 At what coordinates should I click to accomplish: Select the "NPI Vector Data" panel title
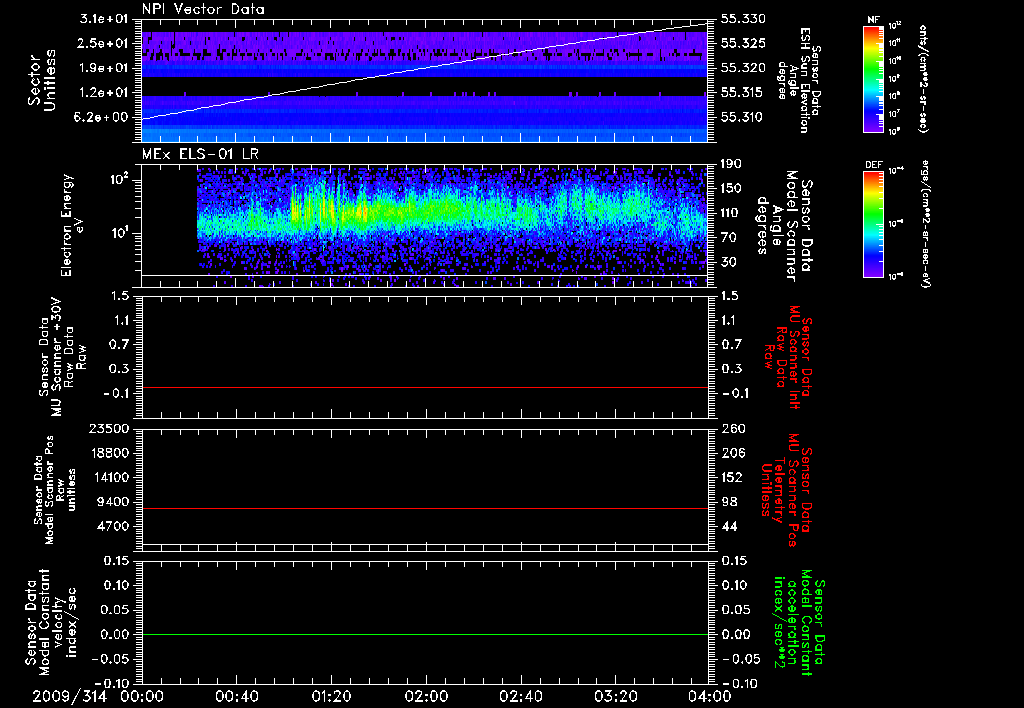(203, 9)
